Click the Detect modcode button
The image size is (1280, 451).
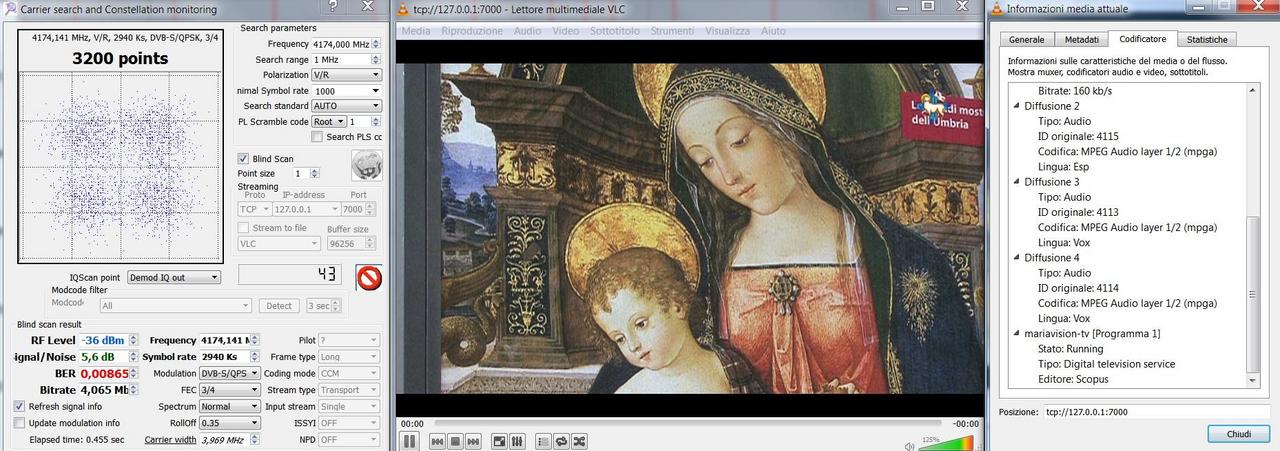279,306
